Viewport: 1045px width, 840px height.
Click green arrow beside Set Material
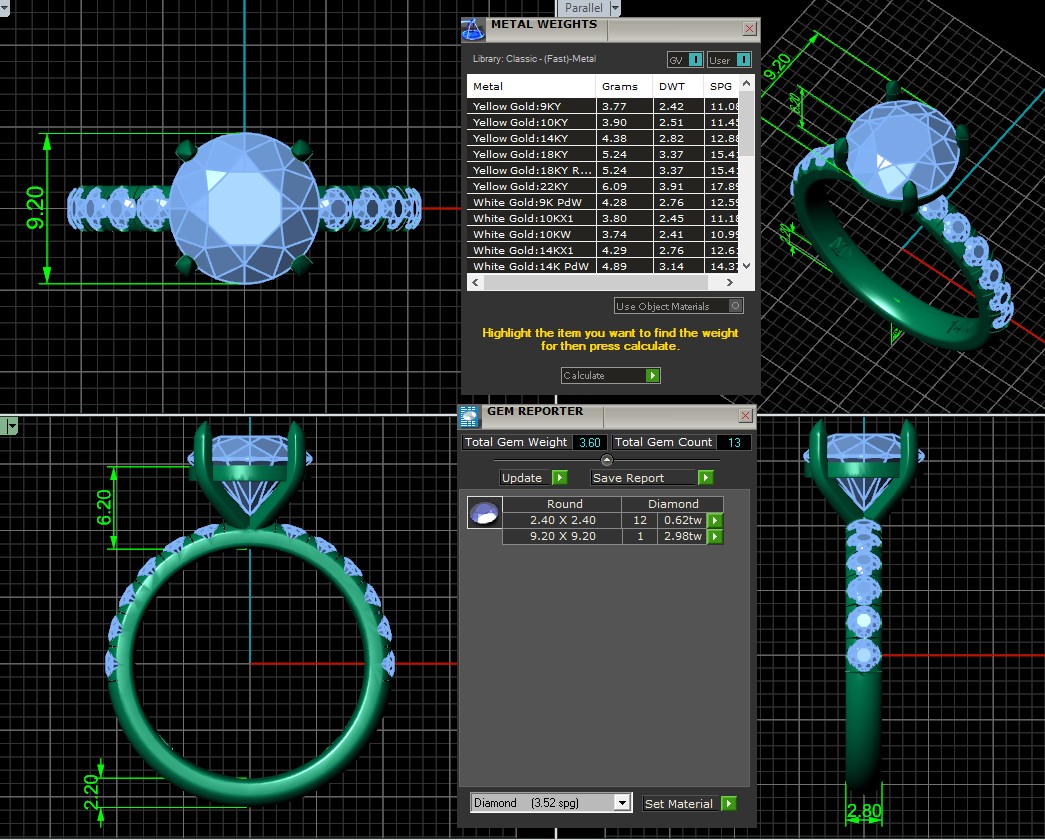[x=728, y=803]
